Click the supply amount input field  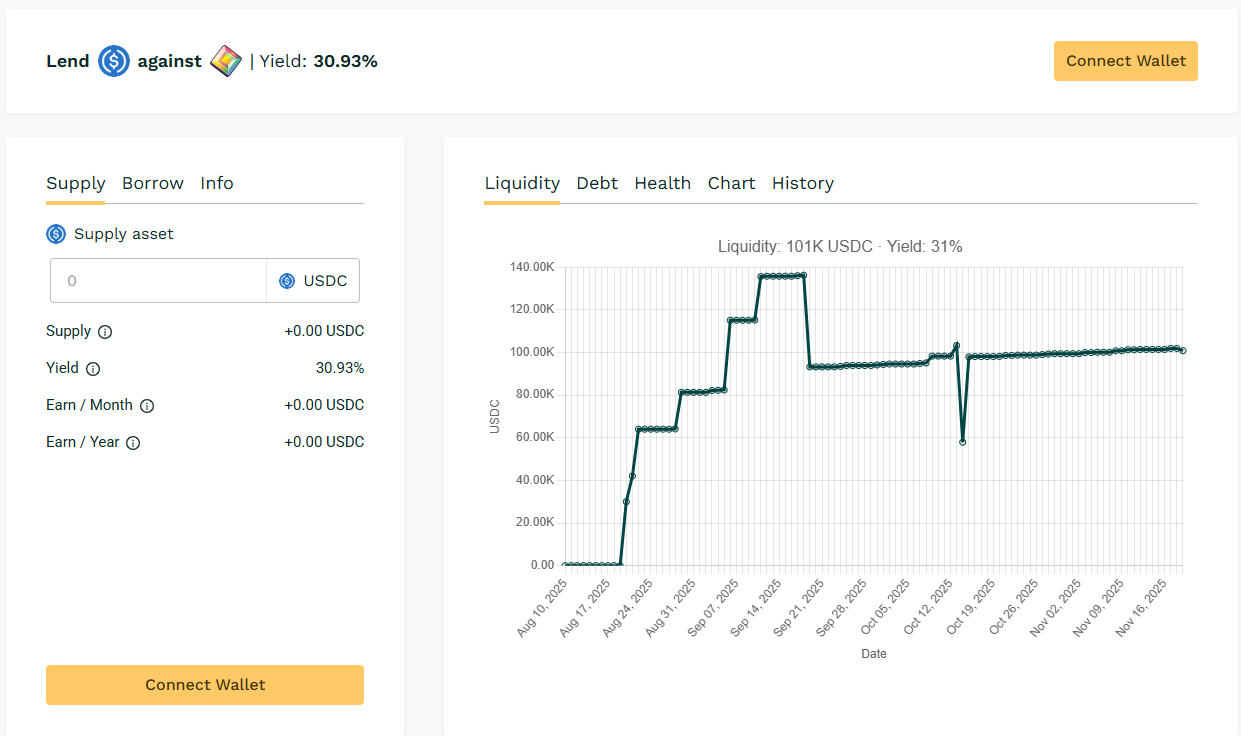[158, 281]
